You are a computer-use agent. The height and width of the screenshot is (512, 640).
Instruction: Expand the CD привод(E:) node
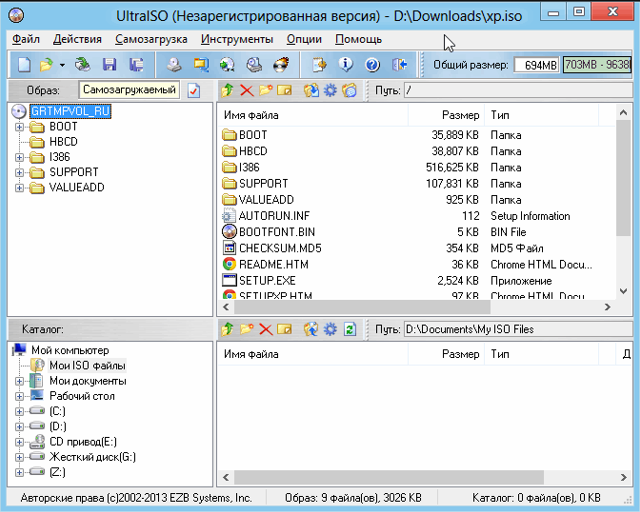pyautogui.click(x=19, y=442)
